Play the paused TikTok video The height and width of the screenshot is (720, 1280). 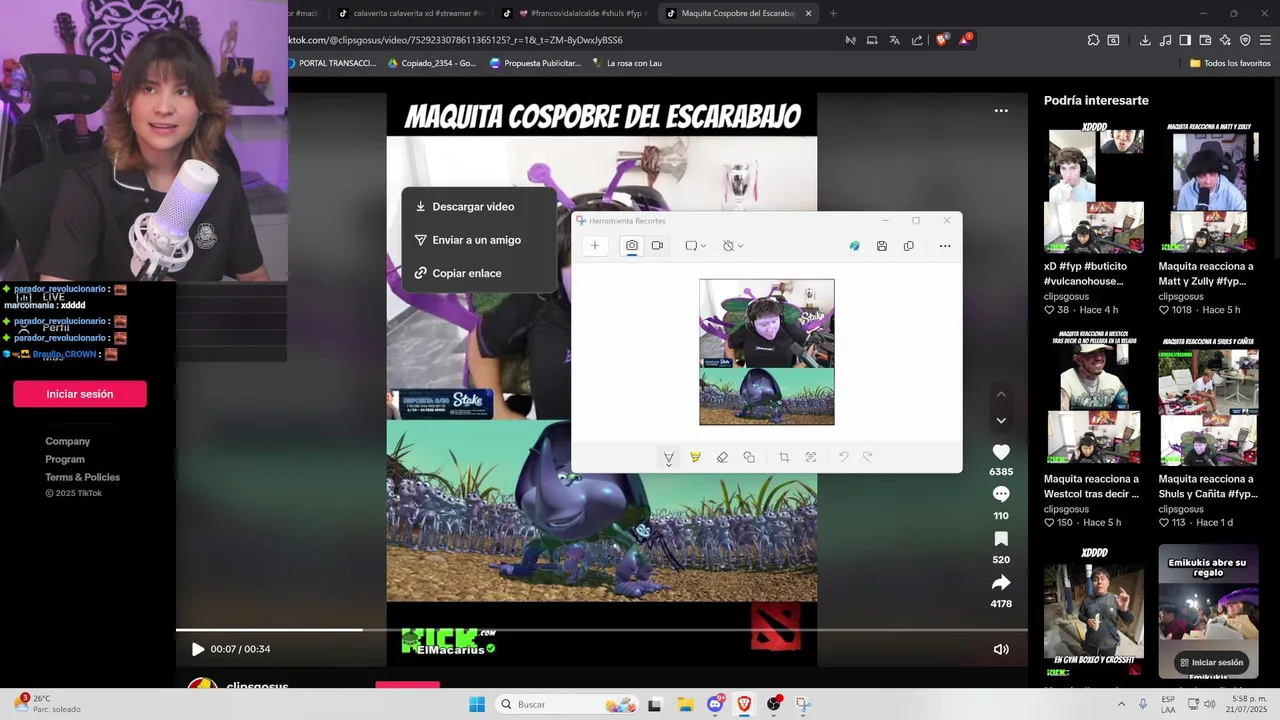point(197,649)
